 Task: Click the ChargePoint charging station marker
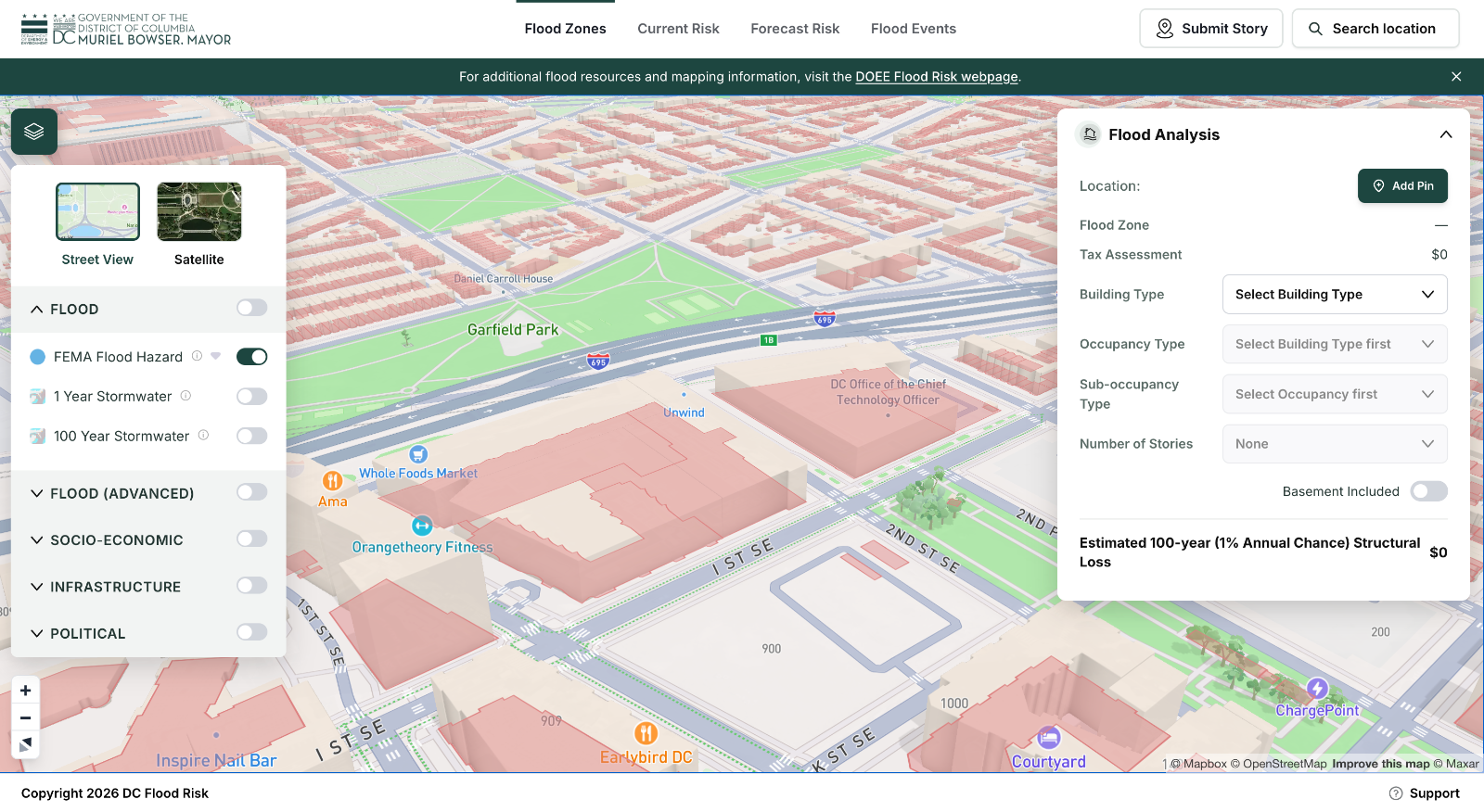(x=1317, y=689)
